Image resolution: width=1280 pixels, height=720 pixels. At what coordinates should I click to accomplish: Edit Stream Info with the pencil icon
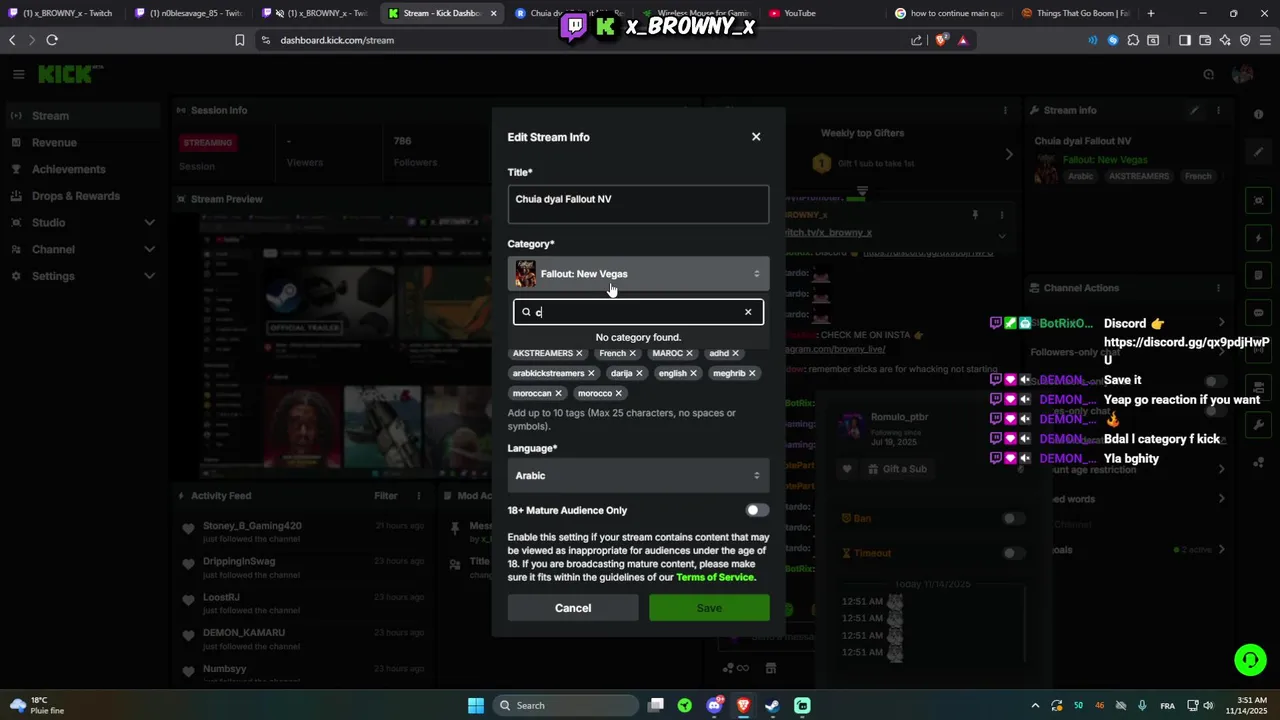(1194, 110)
